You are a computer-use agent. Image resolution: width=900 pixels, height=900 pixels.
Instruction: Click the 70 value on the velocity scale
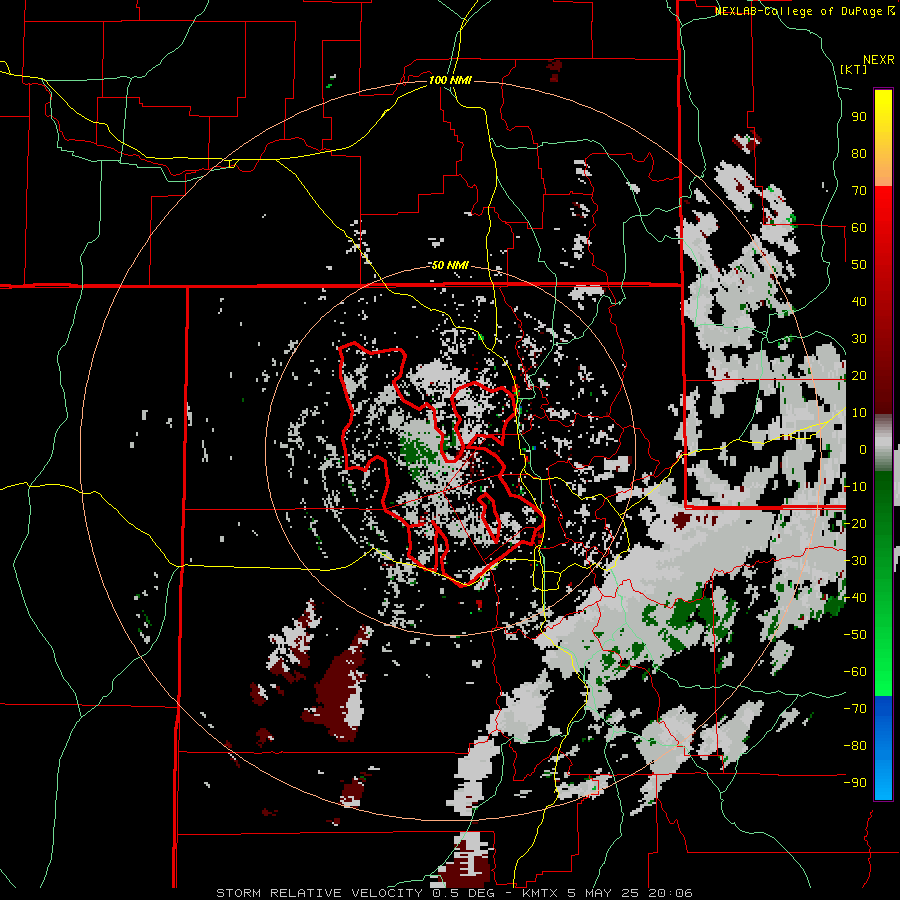pyautogui.click(x=859, y=191)
